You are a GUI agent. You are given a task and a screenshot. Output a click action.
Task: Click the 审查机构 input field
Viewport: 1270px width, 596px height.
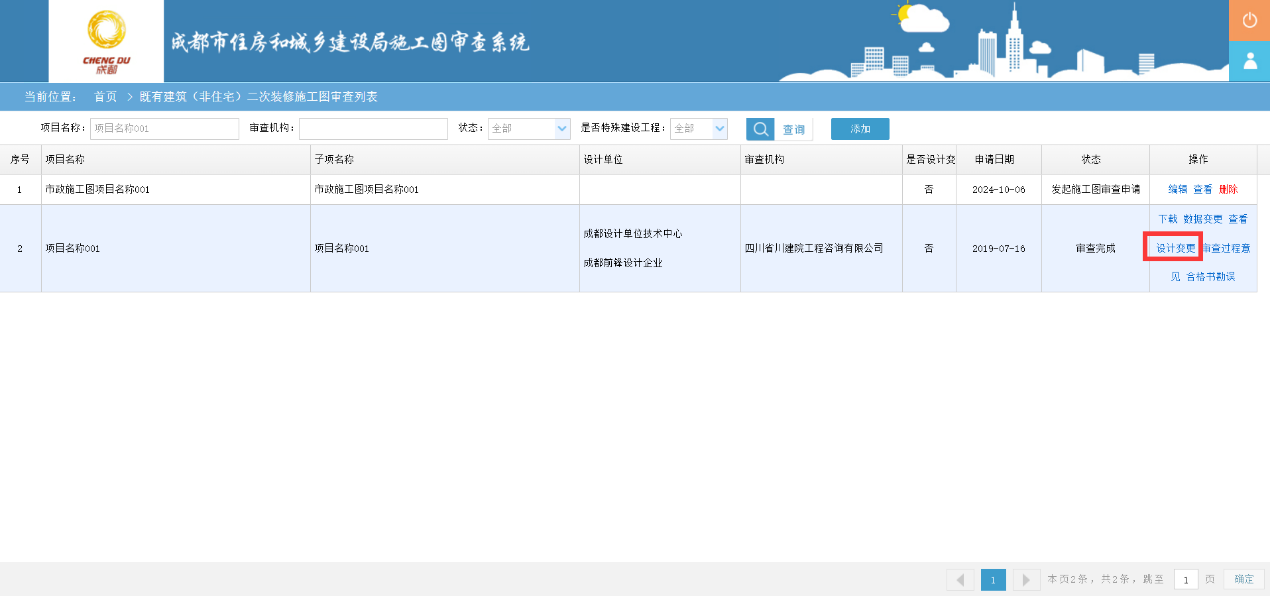[373, 128]
